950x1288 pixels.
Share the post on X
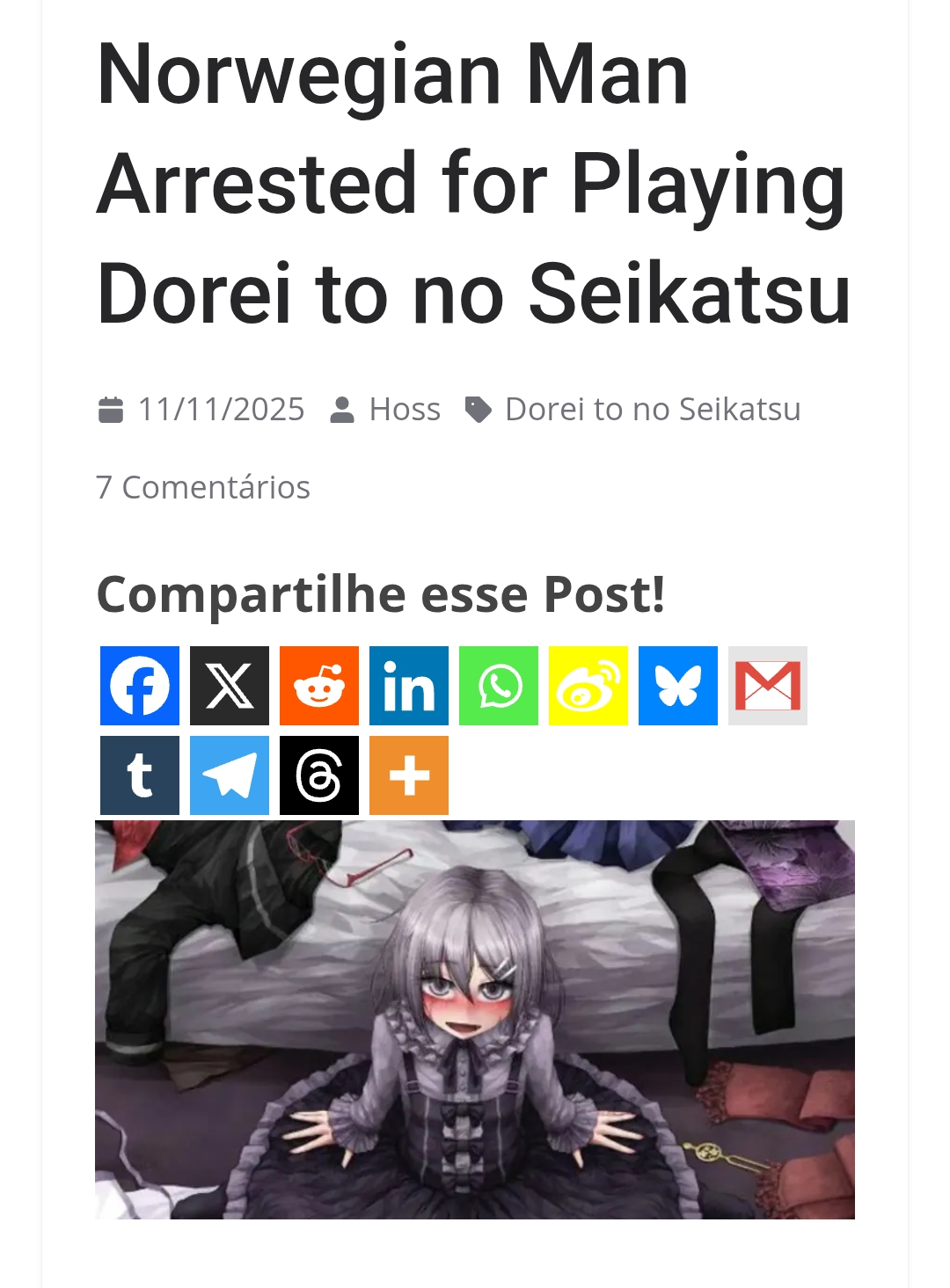[230, 686]
